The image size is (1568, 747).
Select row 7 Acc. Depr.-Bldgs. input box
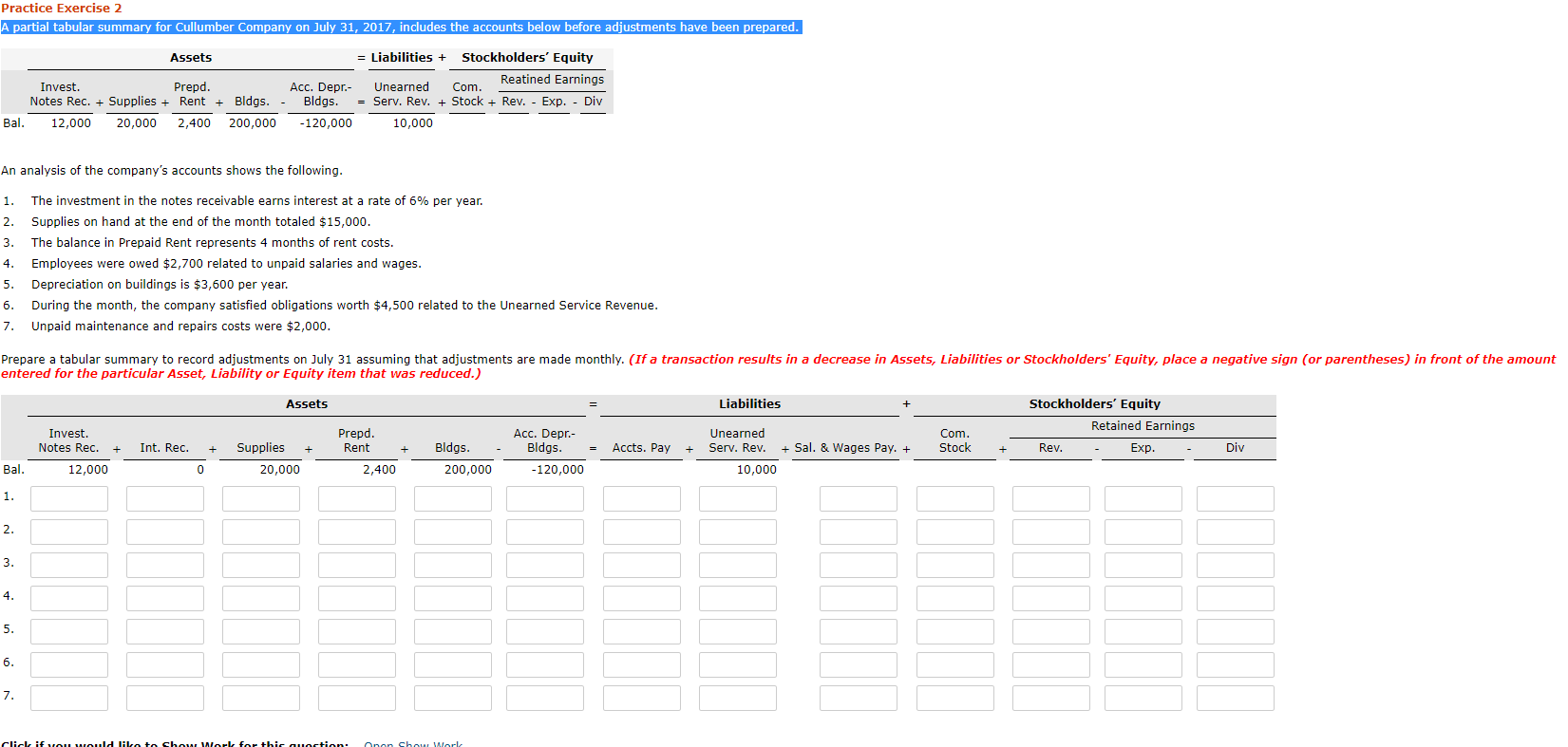coord(545,699)
